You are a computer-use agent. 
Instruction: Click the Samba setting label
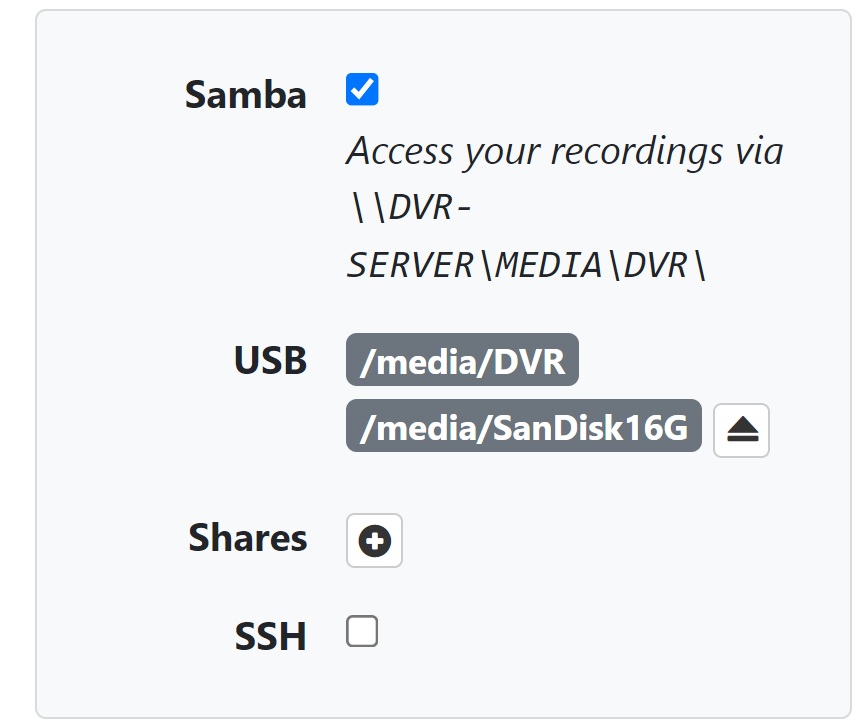tap(245, 95)
